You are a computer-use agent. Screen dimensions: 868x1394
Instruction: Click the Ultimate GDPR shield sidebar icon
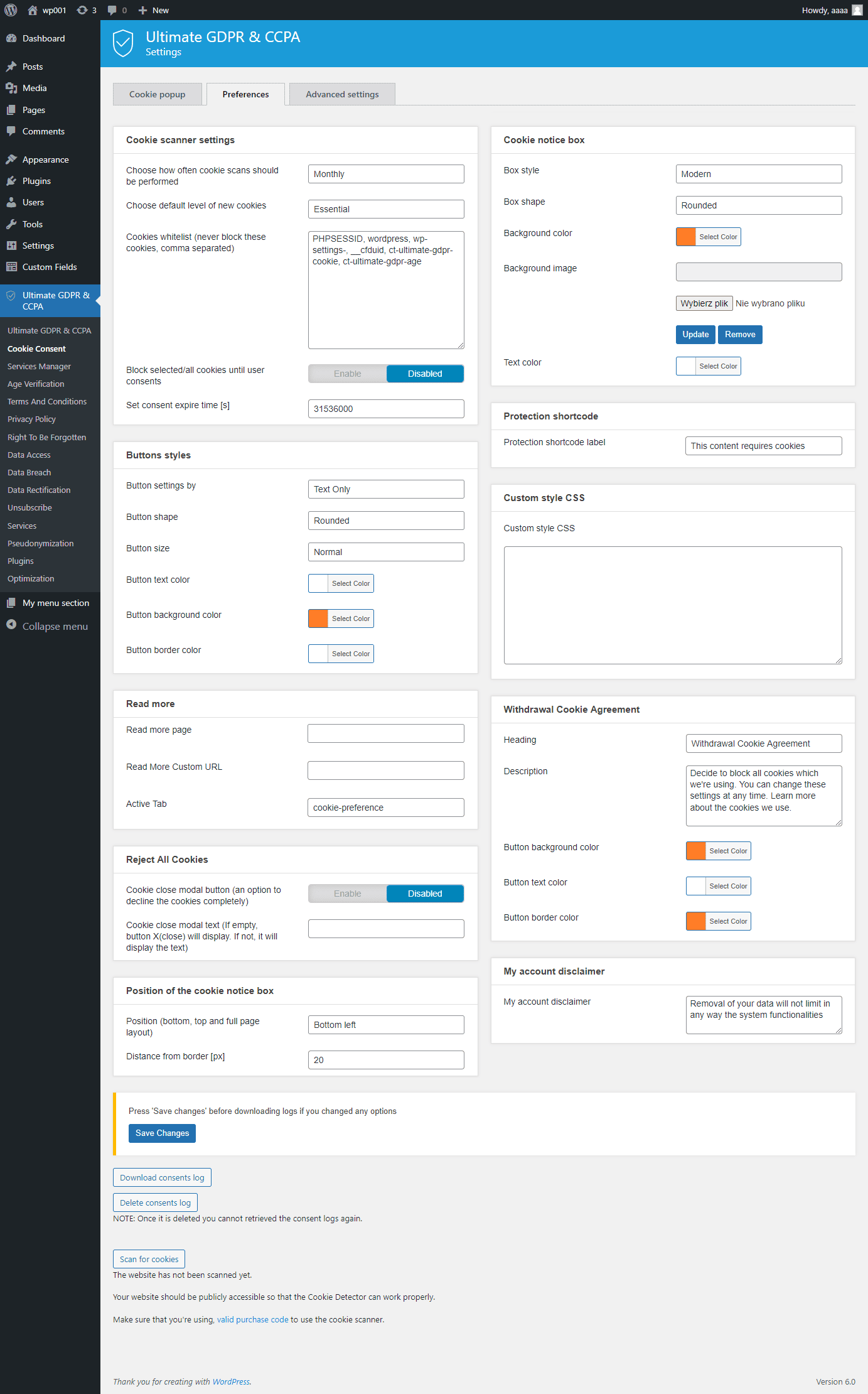(11, 295)
